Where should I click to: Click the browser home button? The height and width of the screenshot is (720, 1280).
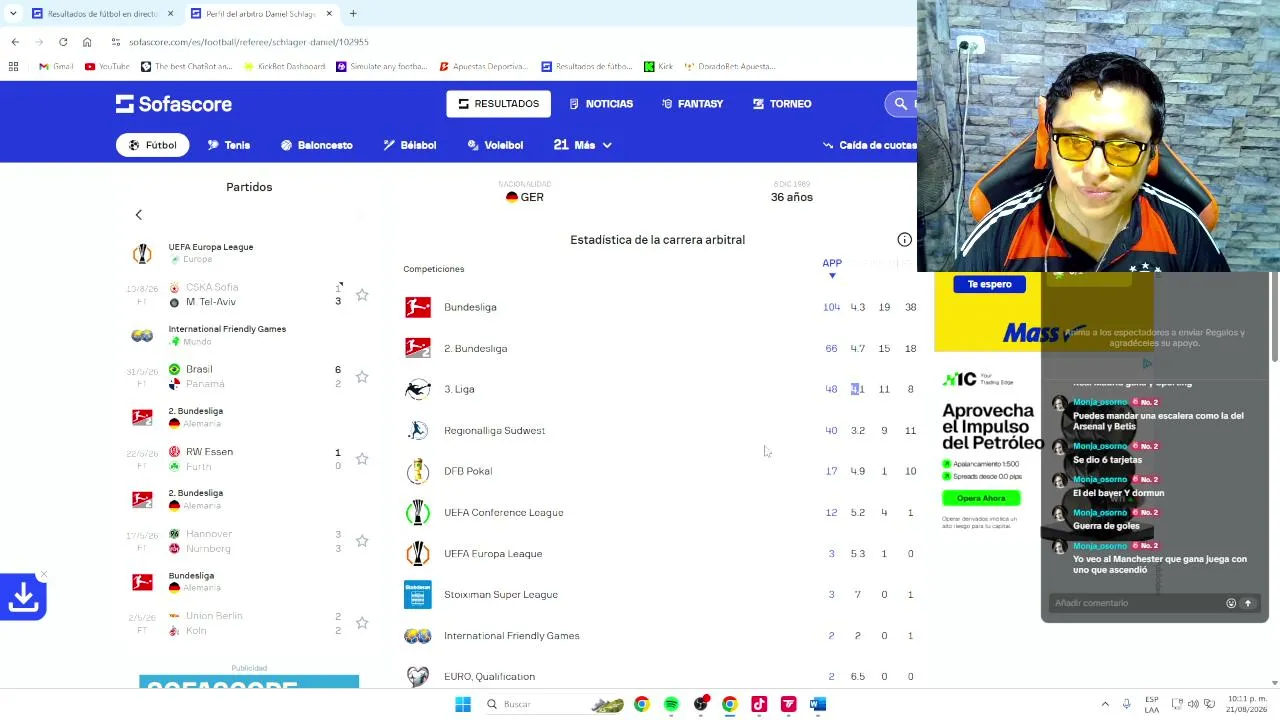tap(87, 42)
